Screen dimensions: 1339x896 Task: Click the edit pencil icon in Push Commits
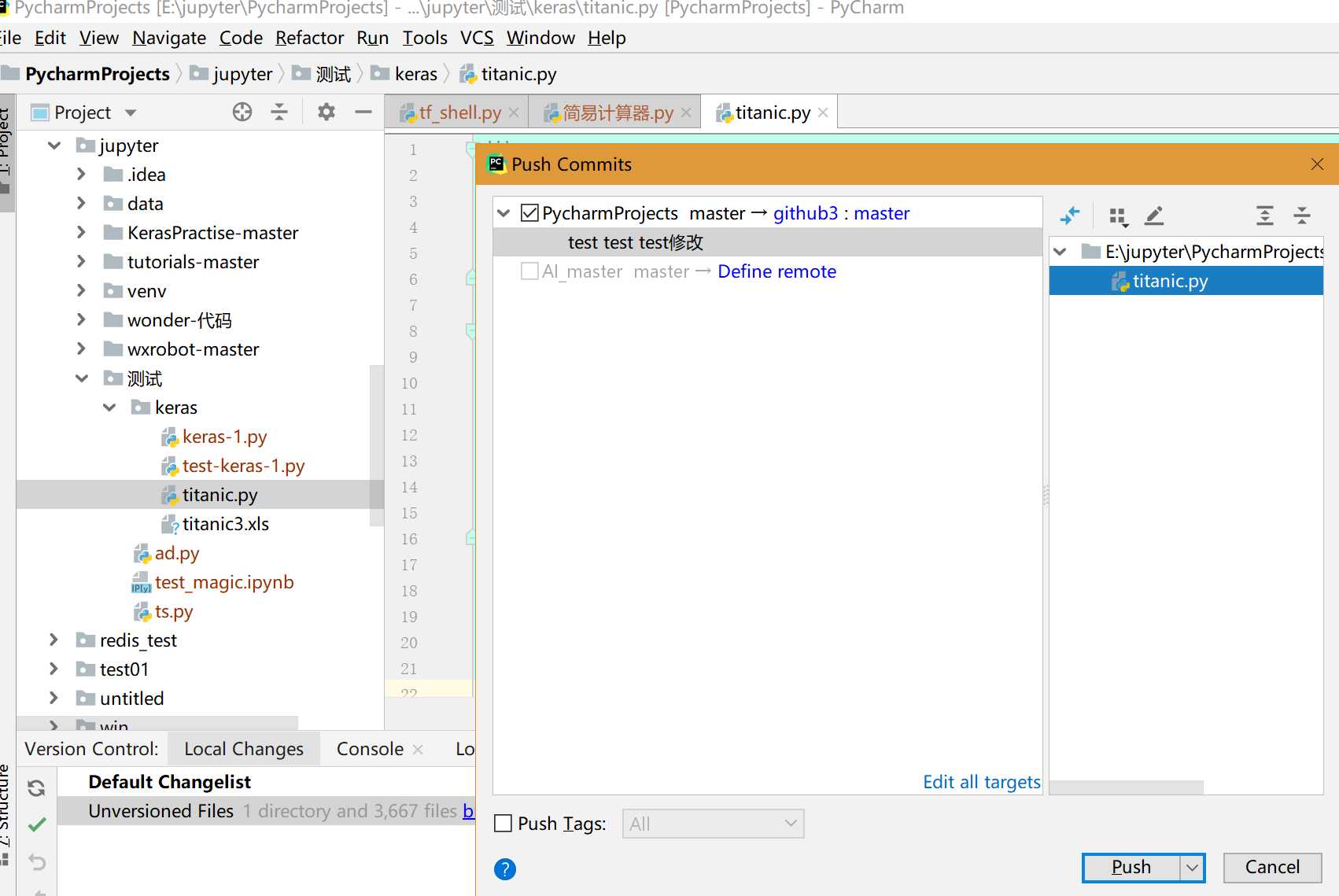pos(1154,216)
